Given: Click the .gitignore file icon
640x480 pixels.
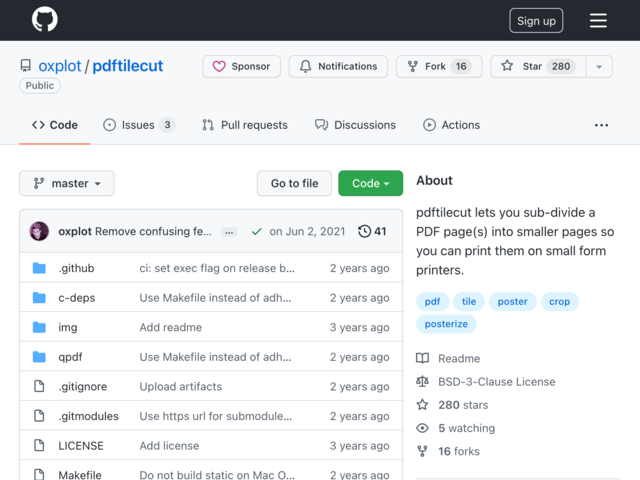Looking at the screenshot, I should (39, 386).
